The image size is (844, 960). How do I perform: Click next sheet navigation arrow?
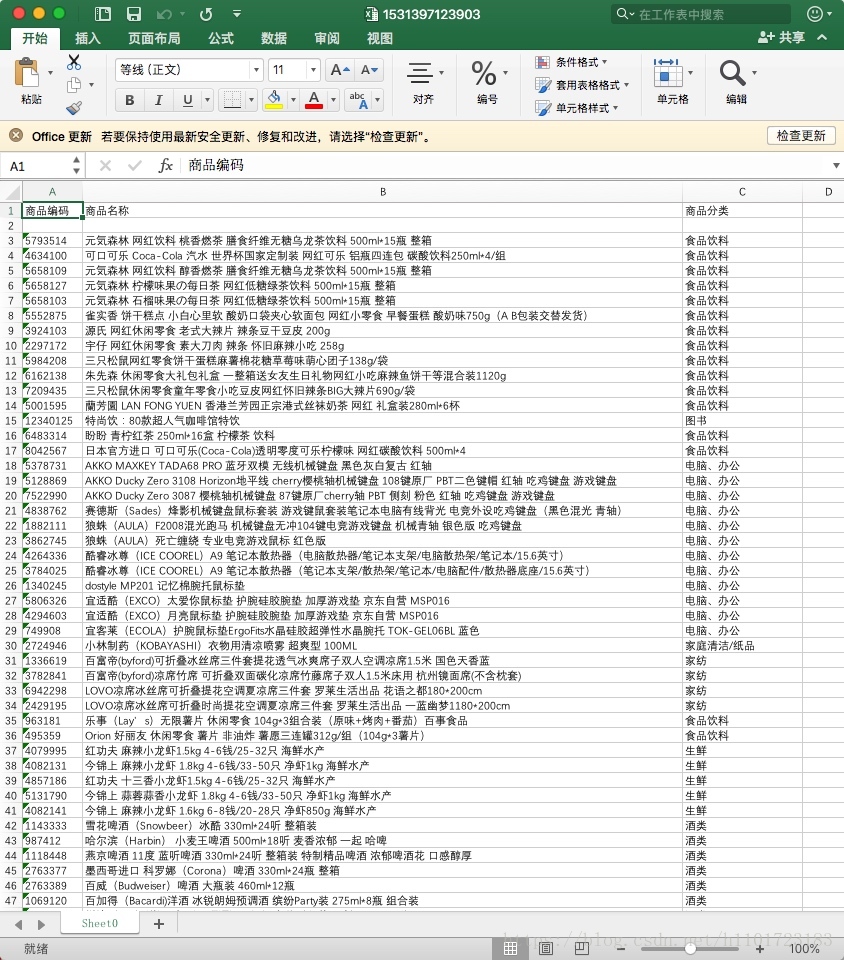[x=41, y=924]
